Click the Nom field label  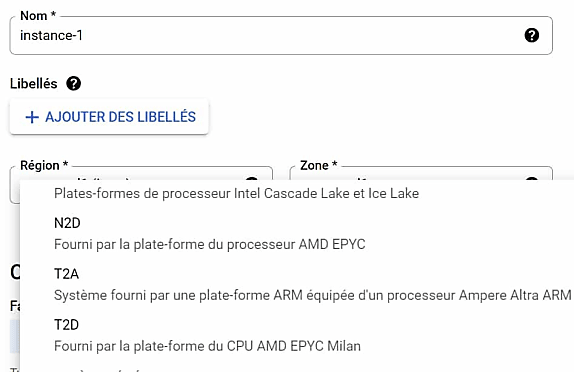pos(38,15)
